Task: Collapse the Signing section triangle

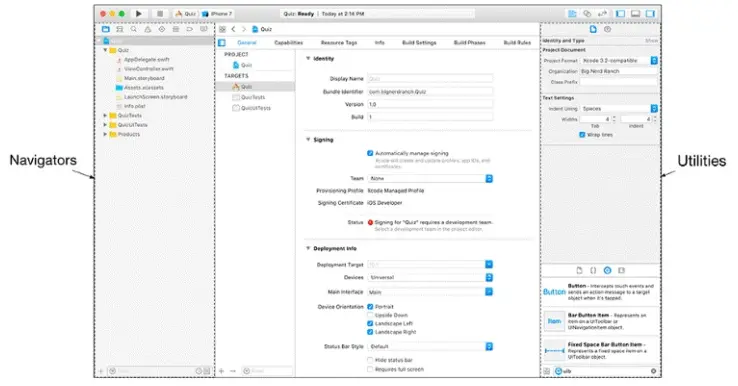Action: (x=308, y=139)
